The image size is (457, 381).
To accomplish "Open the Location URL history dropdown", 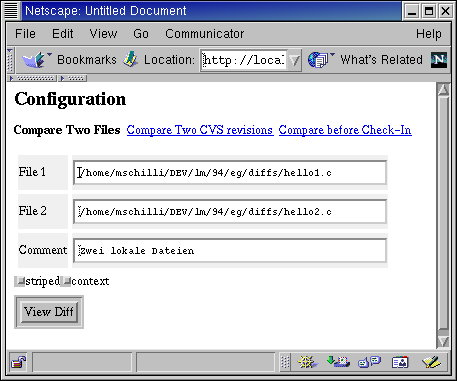I will coord(294,60).
